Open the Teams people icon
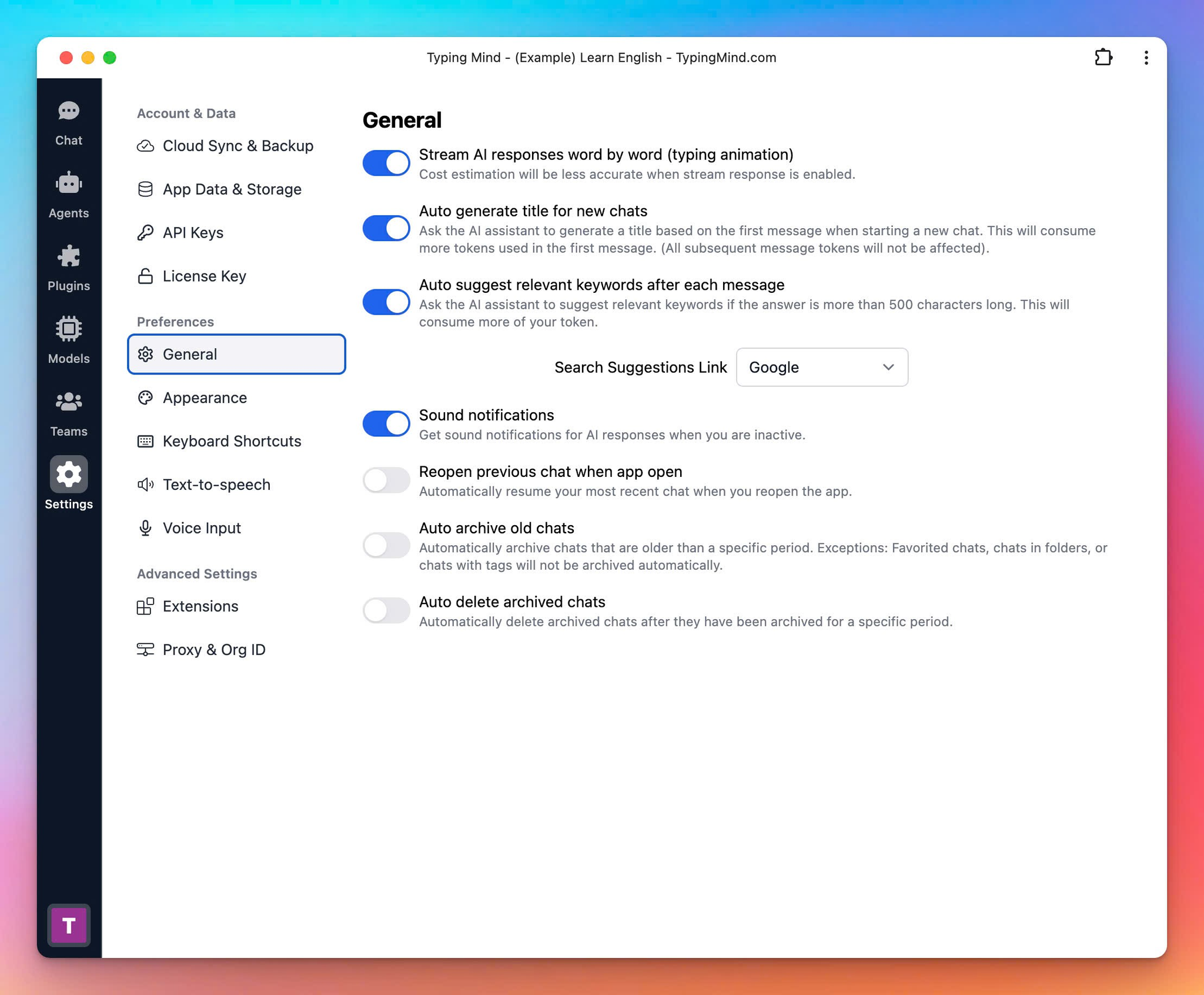Viewport: 1204px width, 995px height. [69, 402]
